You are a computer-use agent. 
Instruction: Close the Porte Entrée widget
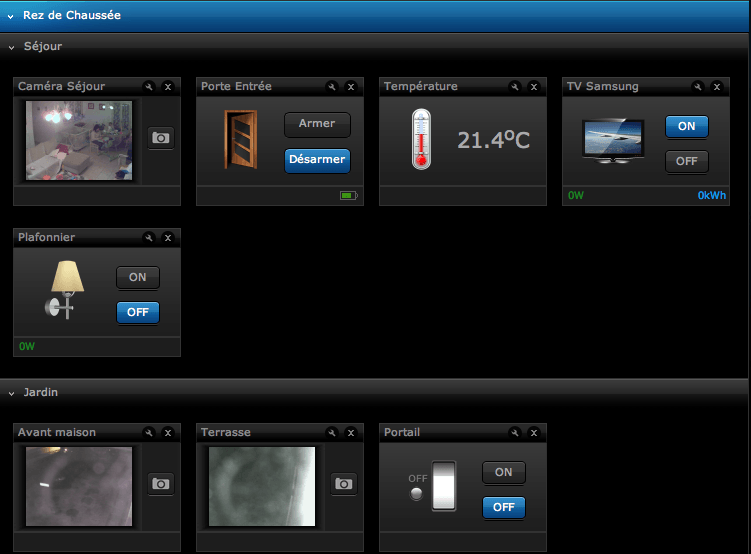coord(351,87)
